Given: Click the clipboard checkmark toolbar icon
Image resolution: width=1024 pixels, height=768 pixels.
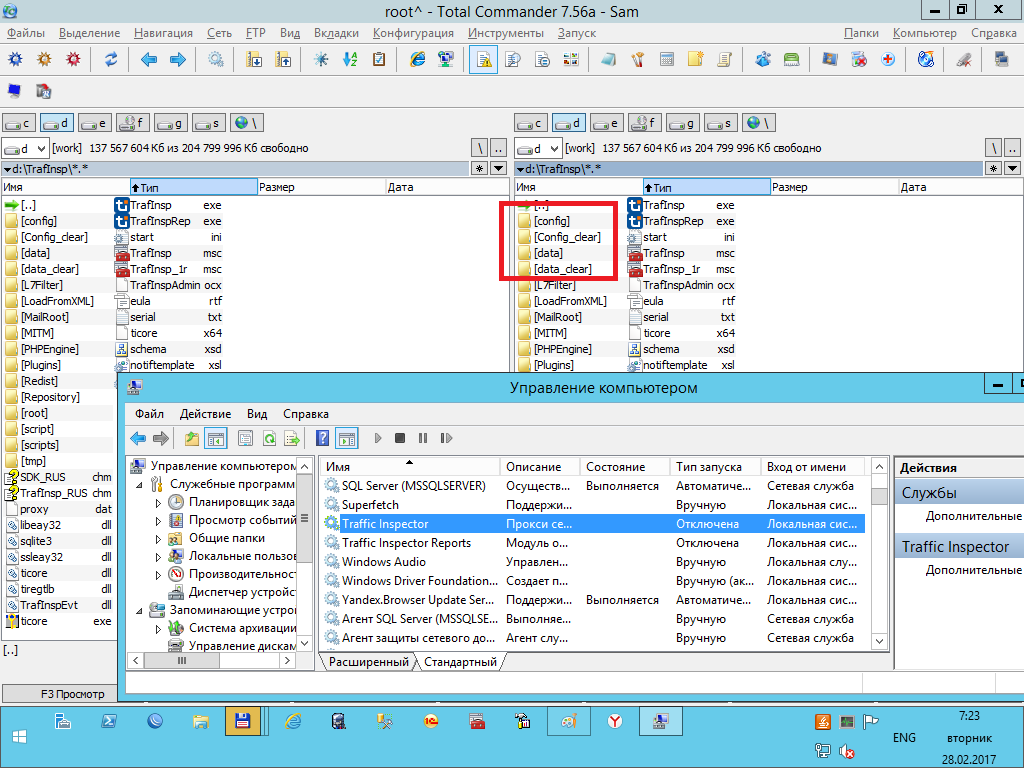Looking at the screenshot, I should pos(379,59).
